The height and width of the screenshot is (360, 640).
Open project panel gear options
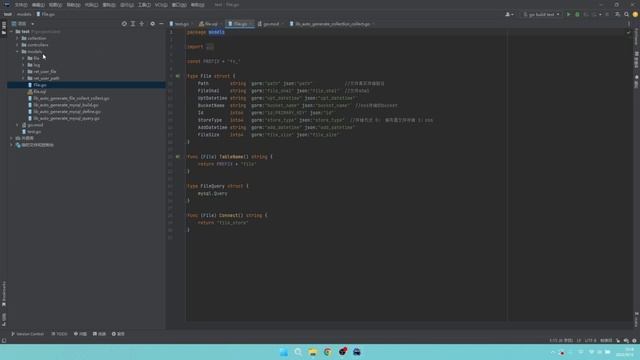152,24
